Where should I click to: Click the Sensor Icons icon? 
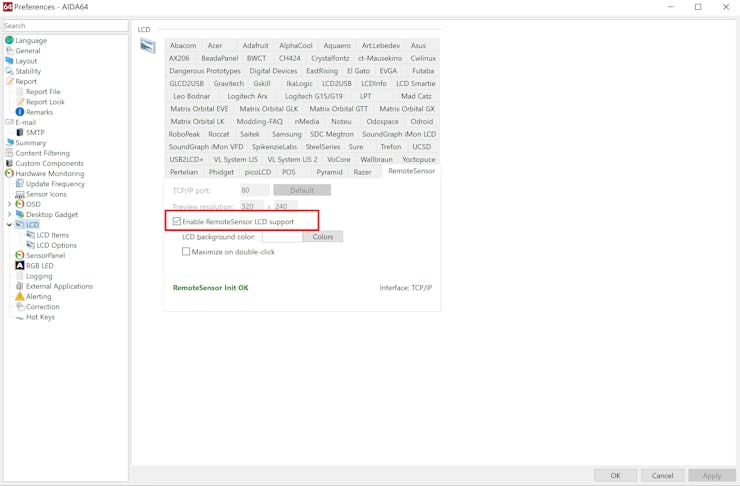20,194
